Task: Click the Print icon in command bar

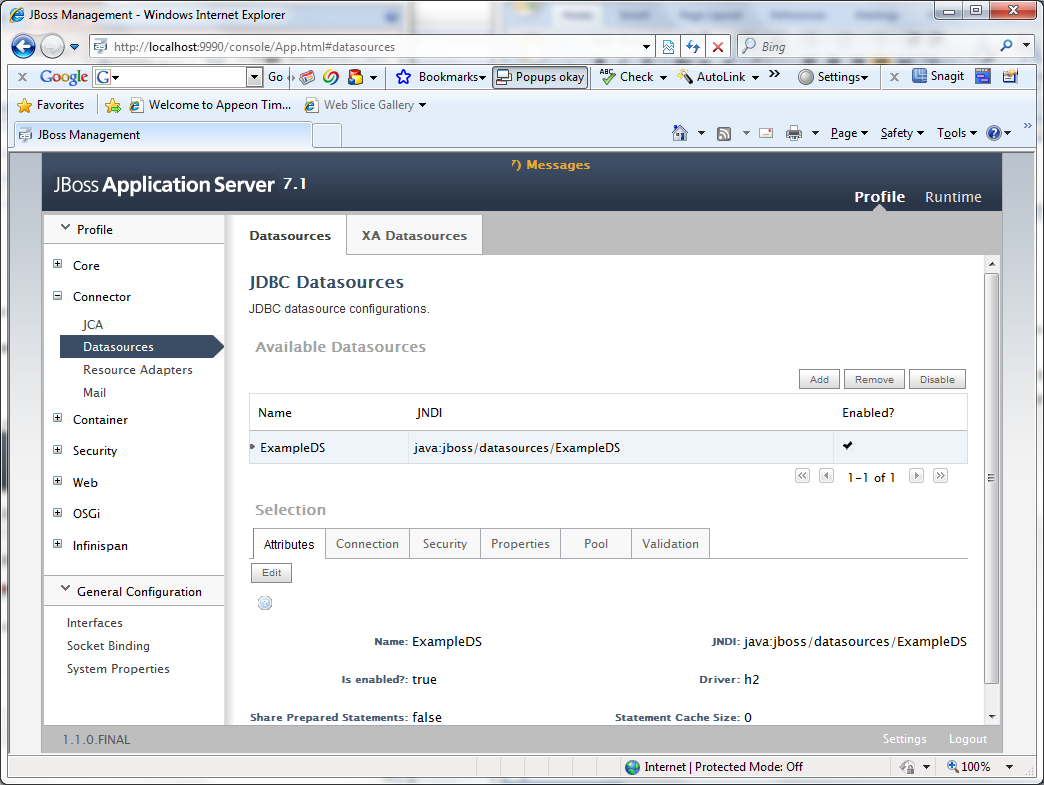Action: click(x=794, y=133)
